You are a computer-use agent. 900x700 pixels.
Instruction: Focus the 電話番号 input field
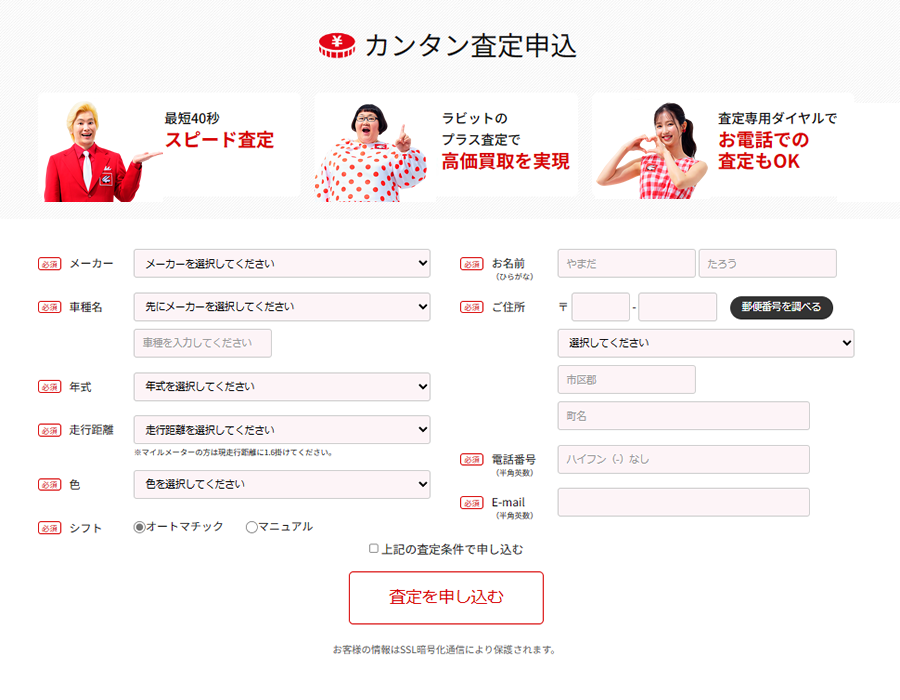[683, 460]
